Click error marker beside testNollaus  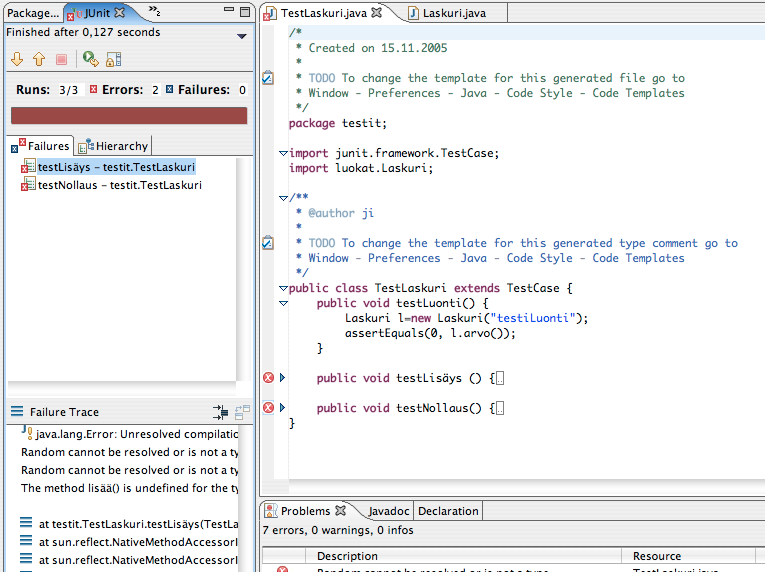tap(268, 407)
